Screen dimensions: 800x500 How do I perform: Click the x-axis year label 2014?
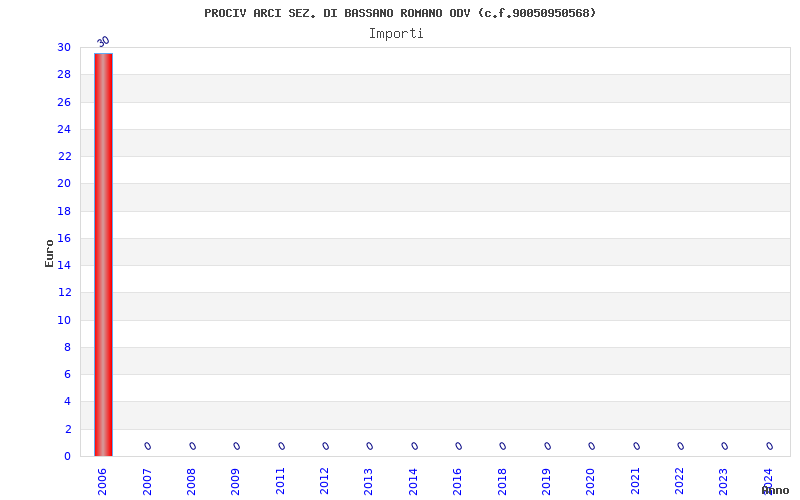tap(413, 482)
